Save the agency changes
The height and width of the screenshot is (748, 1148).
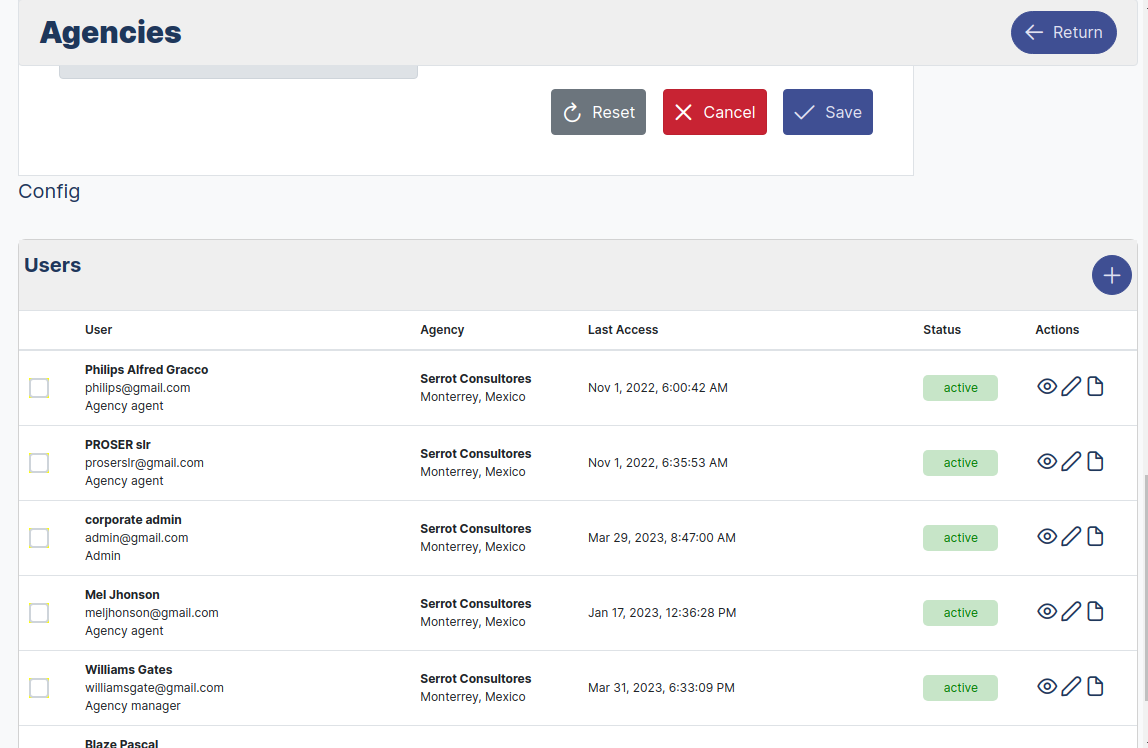827,111
